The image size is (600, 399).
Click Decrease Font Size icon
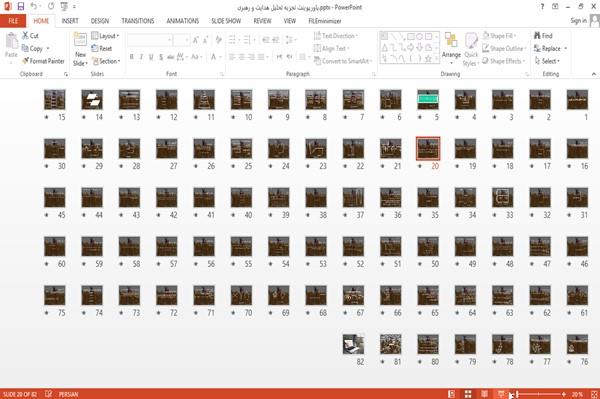click(x=206, y=40)
